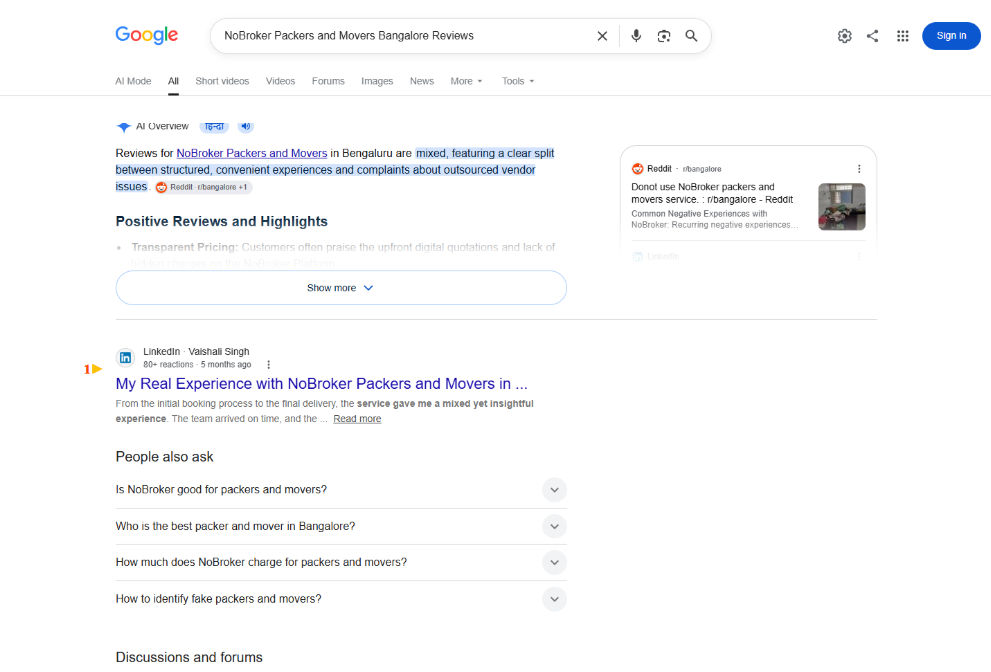Screen dimensions: 991x672
Task: Open Reddit r/bangalore +1 source chip
Action: 204,187
